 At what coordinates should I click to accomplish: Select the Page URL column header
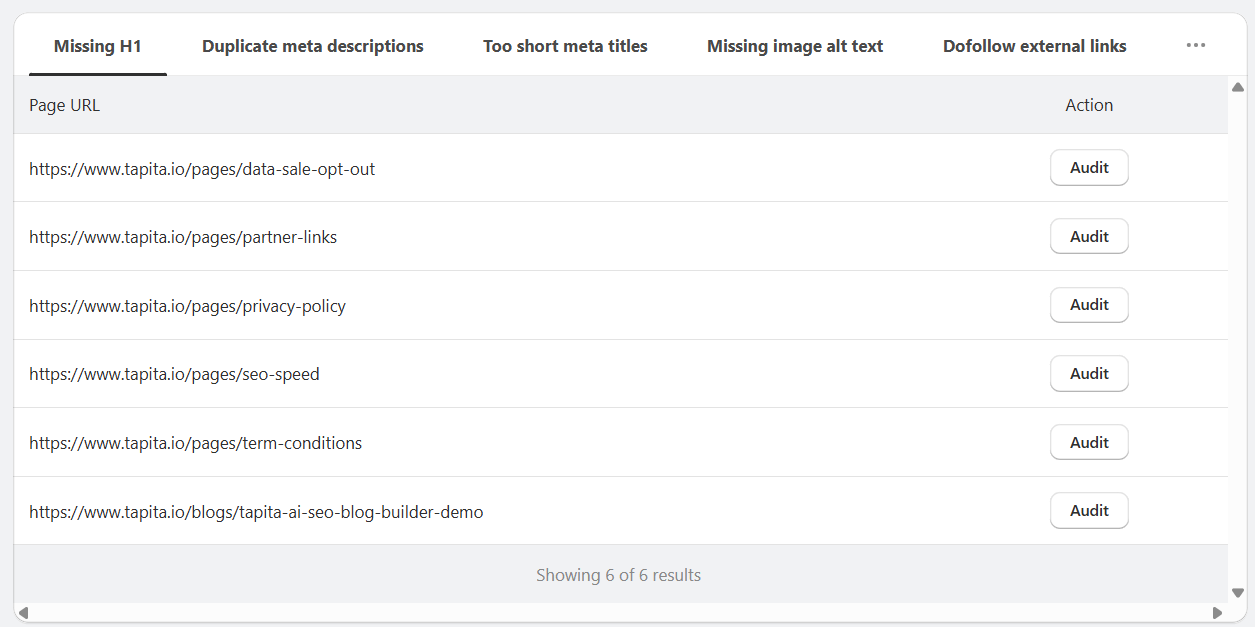tap(64, 104)
